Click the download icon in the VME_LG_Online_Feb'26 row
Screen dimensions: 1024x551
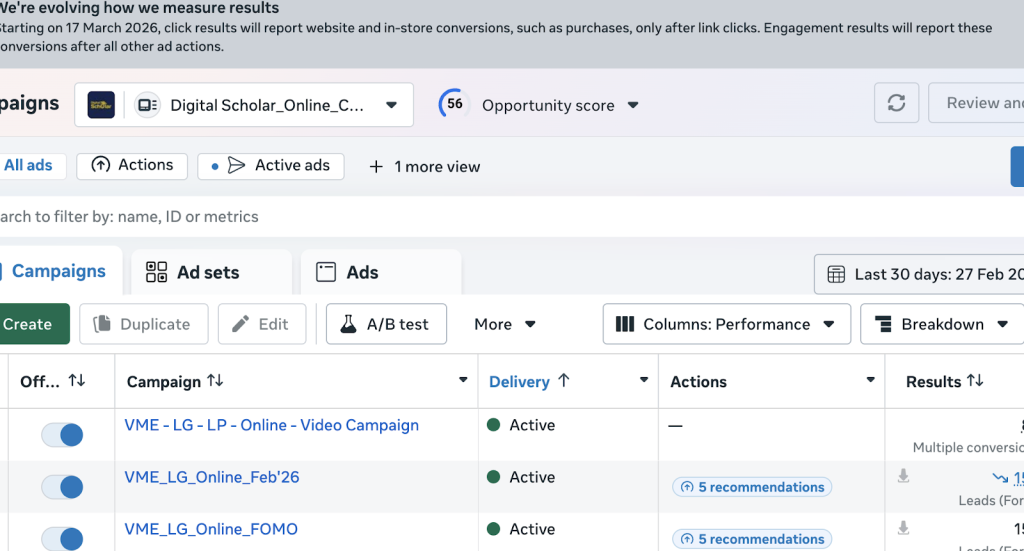click(903, 477)
